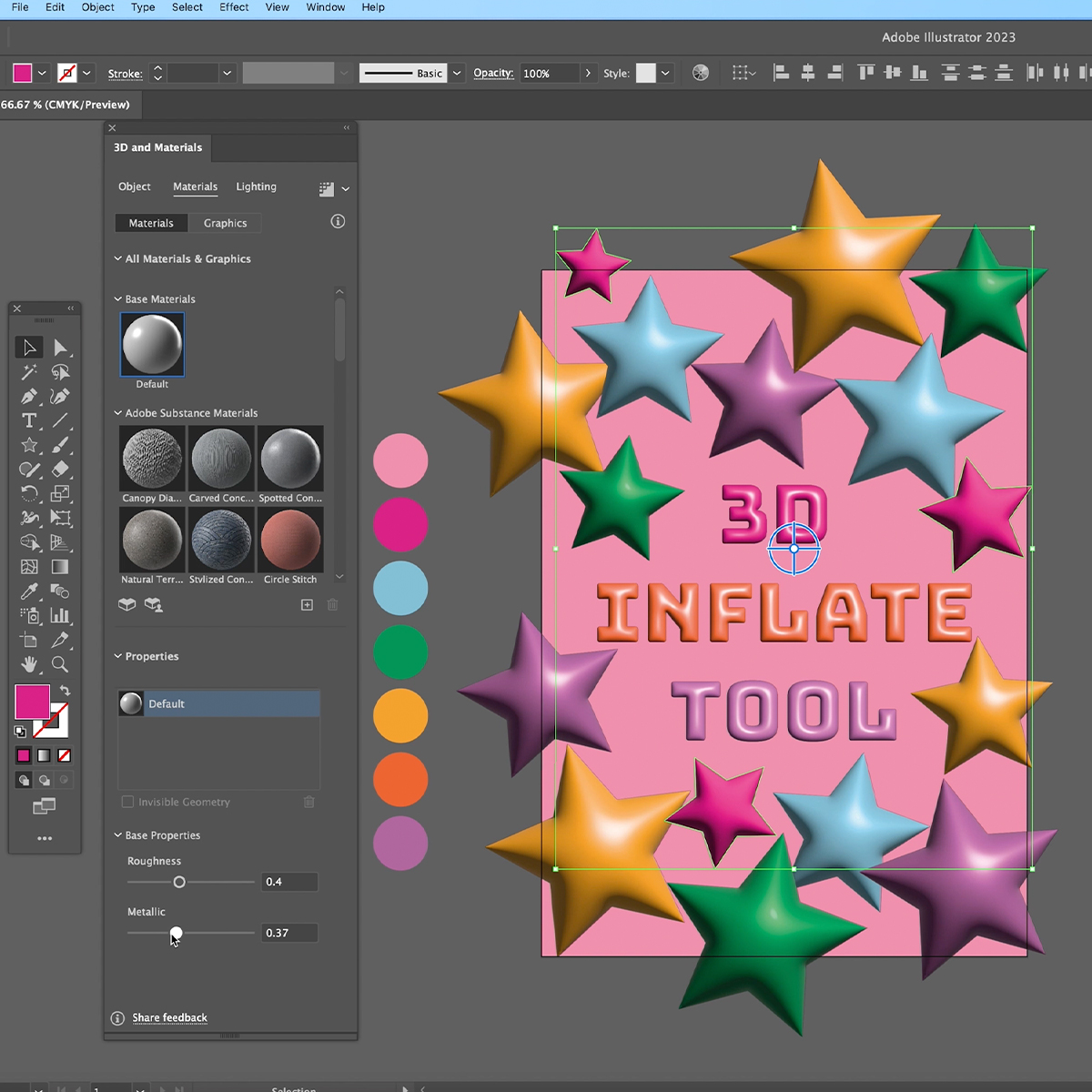Select the Eyedropper tool
Screen dimensions: 1092x1092
(x=29, y=591)
